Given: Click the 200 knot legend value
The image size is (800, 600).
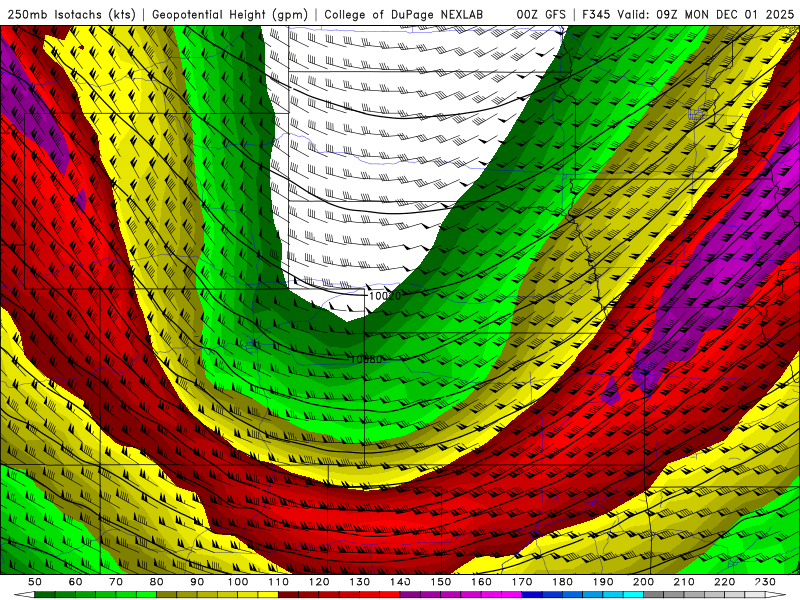Looking at the screenshot, I should click(643, 582).
